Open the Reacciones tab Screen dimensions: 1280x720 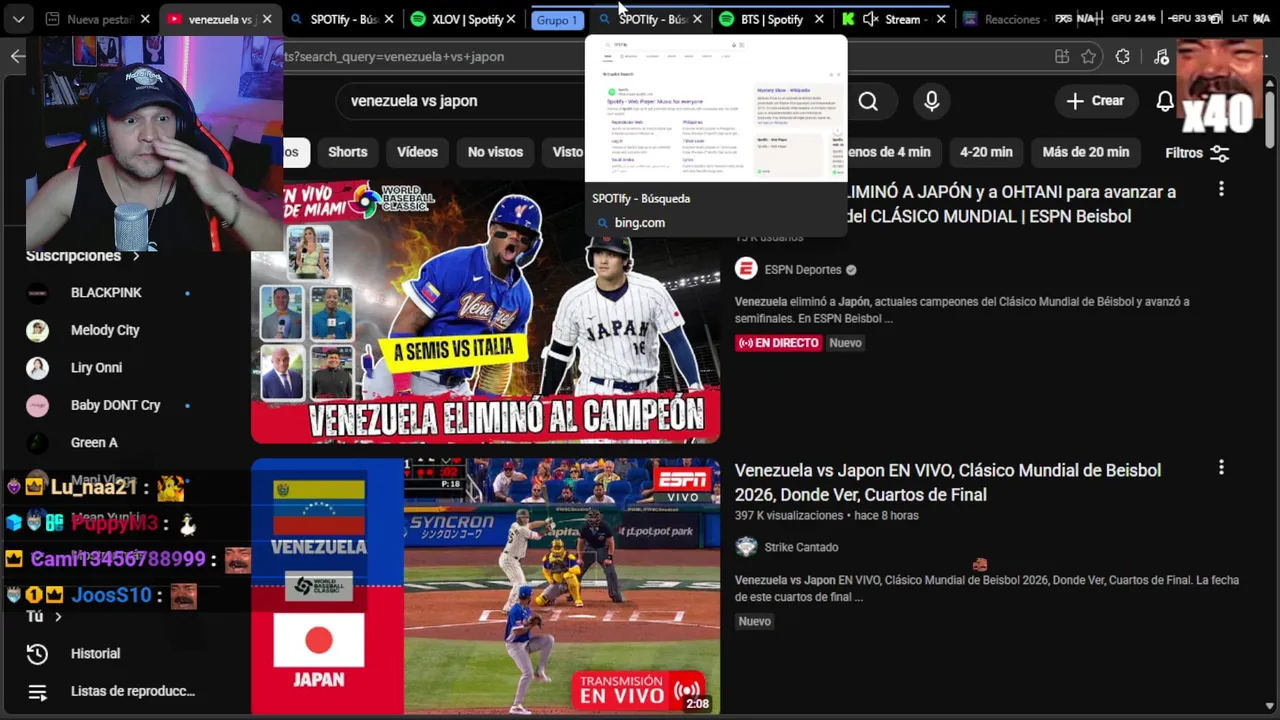point(1010,19)
